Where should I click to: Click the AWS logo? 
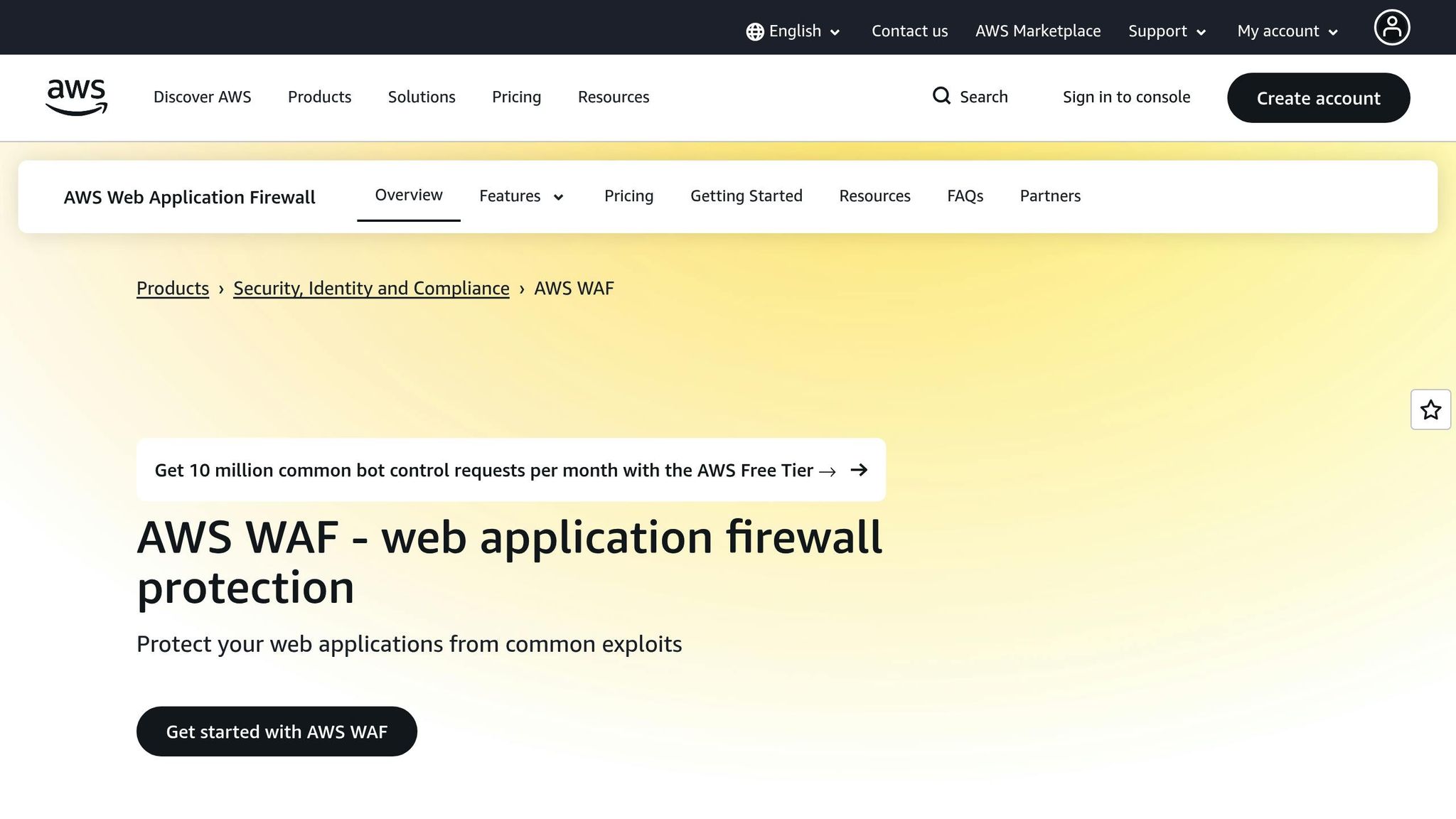(x=76, y=97)
